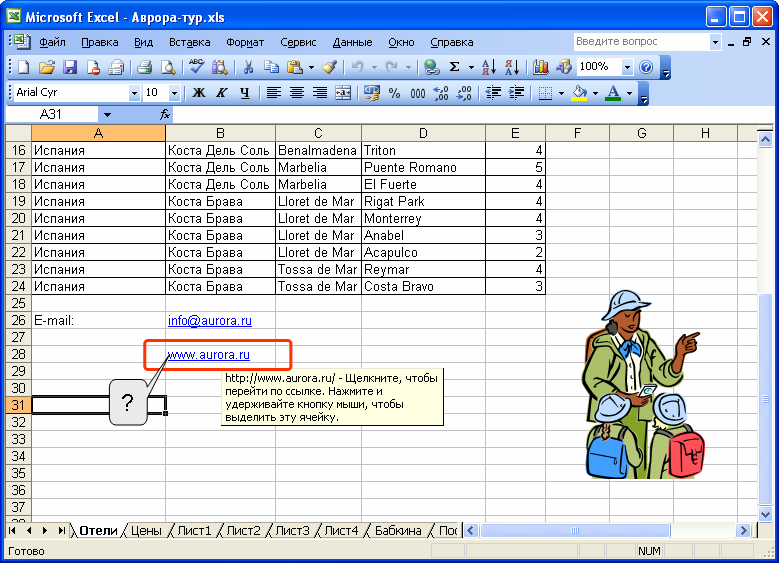Expand the Arial Cyr font name dropdown
Viewport: 779px width, 563px height.
[134, 93]
